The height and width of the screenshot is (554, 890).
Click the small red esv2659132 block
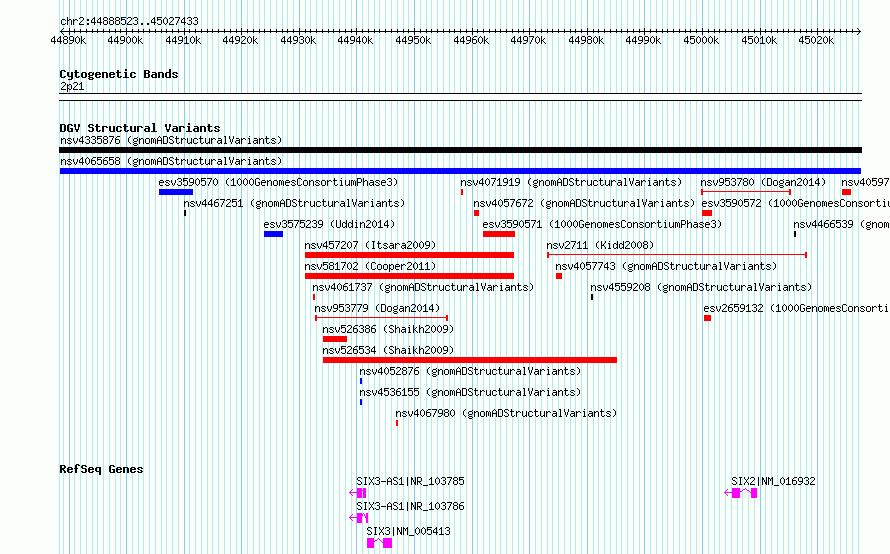click(707, 318)
